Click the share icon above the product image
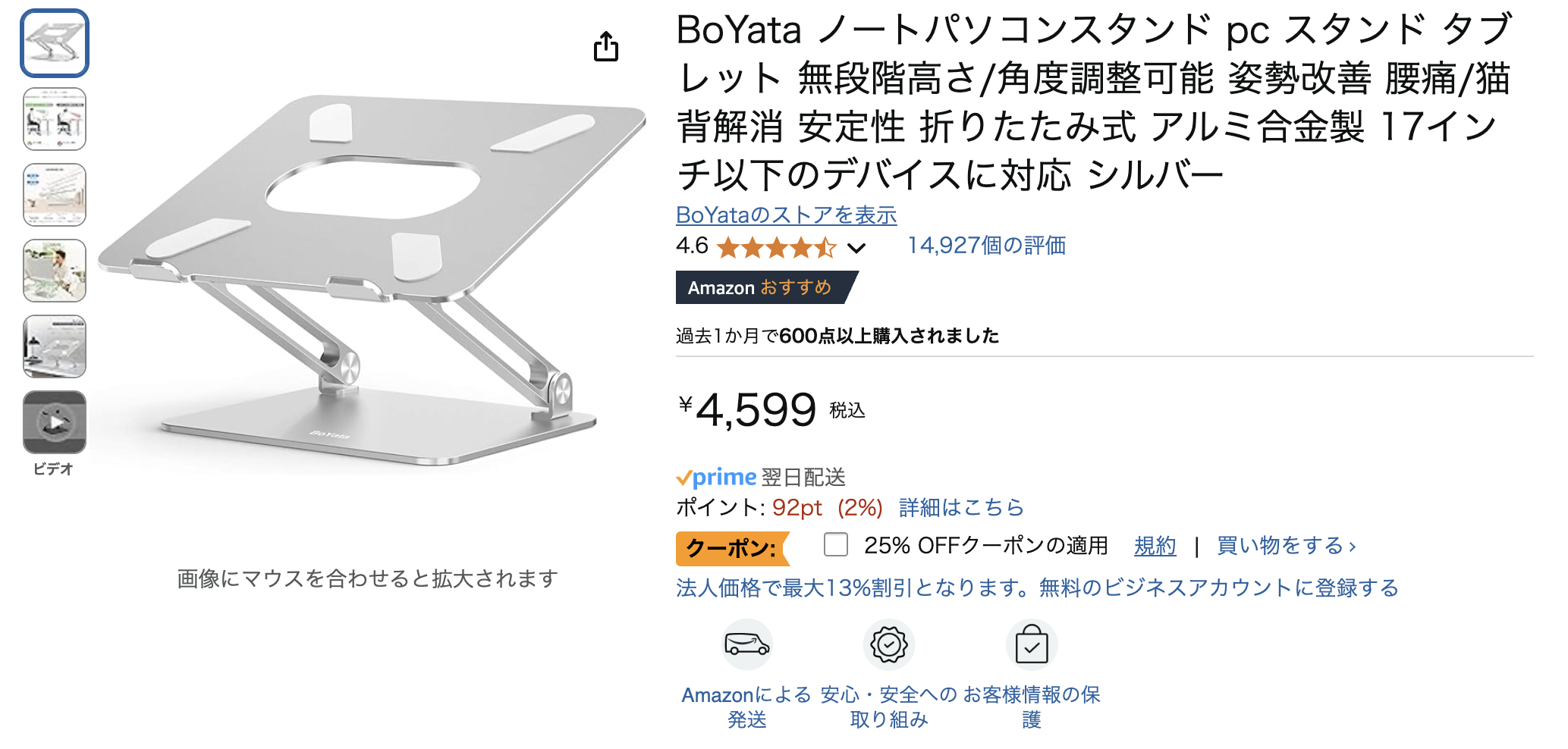Screen dimensions: 1568x749 (x=605, y=47)
